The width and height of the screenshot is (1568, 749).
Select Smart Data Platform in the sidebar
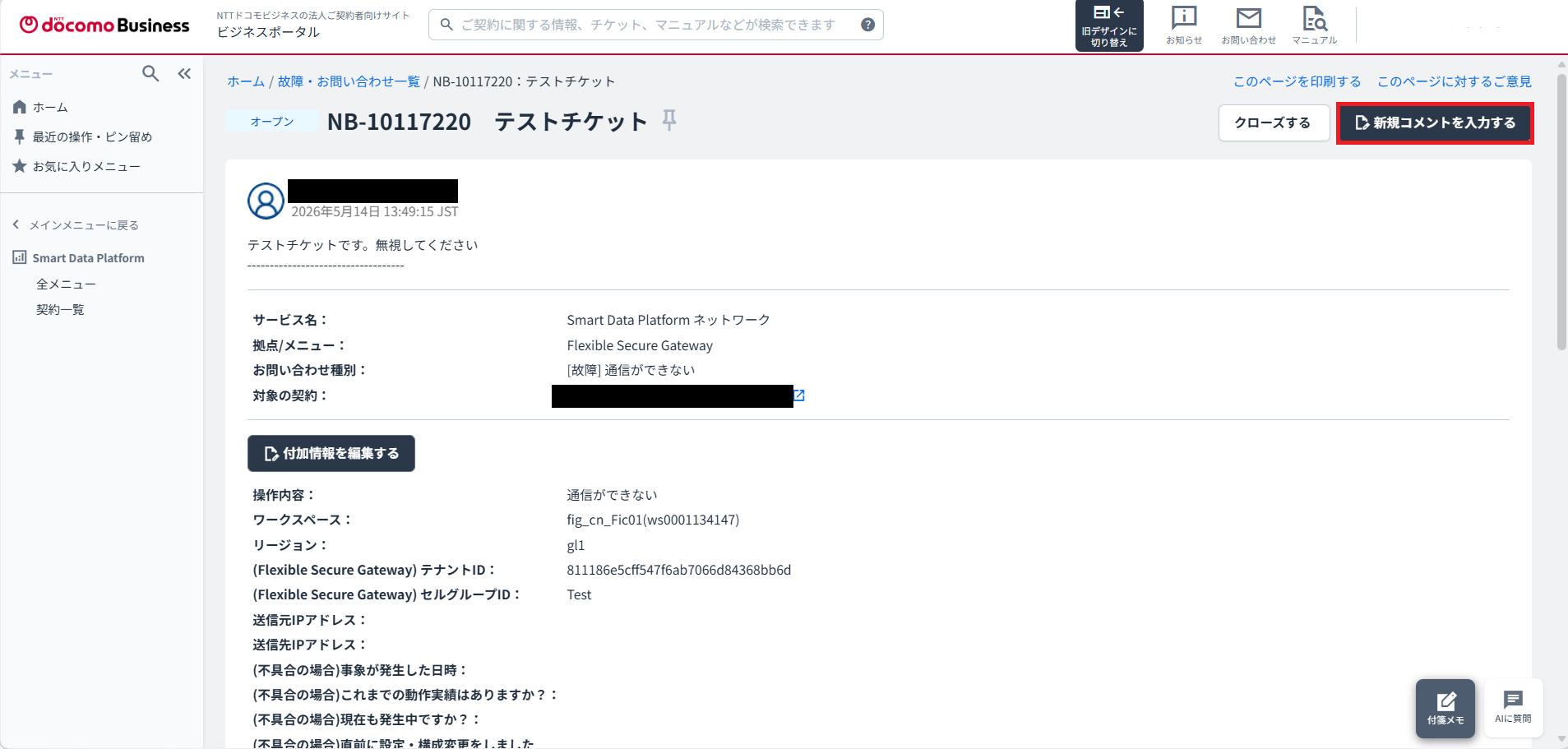[x=88, y=257]
